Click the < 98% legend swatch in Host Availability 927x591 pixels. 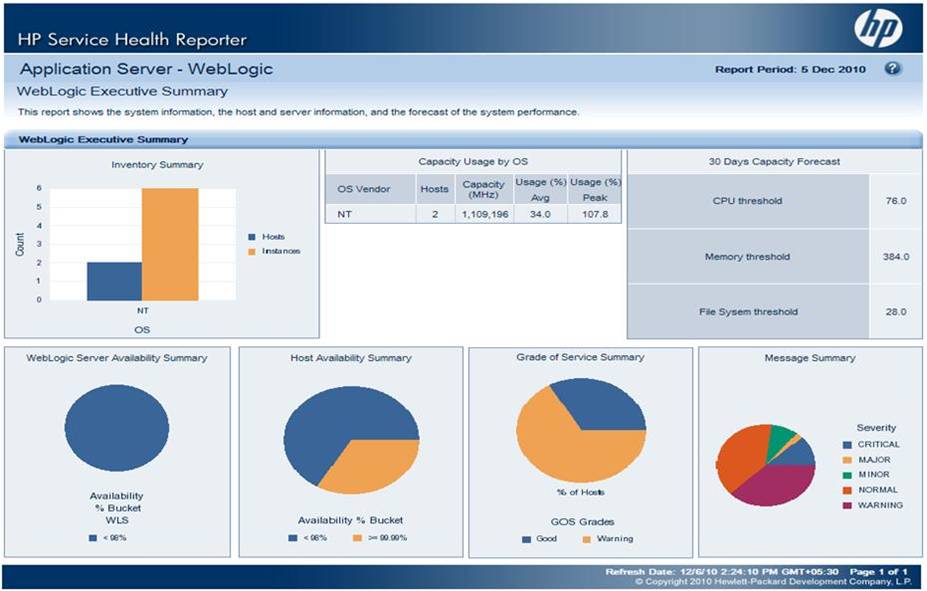coord(293,538)
